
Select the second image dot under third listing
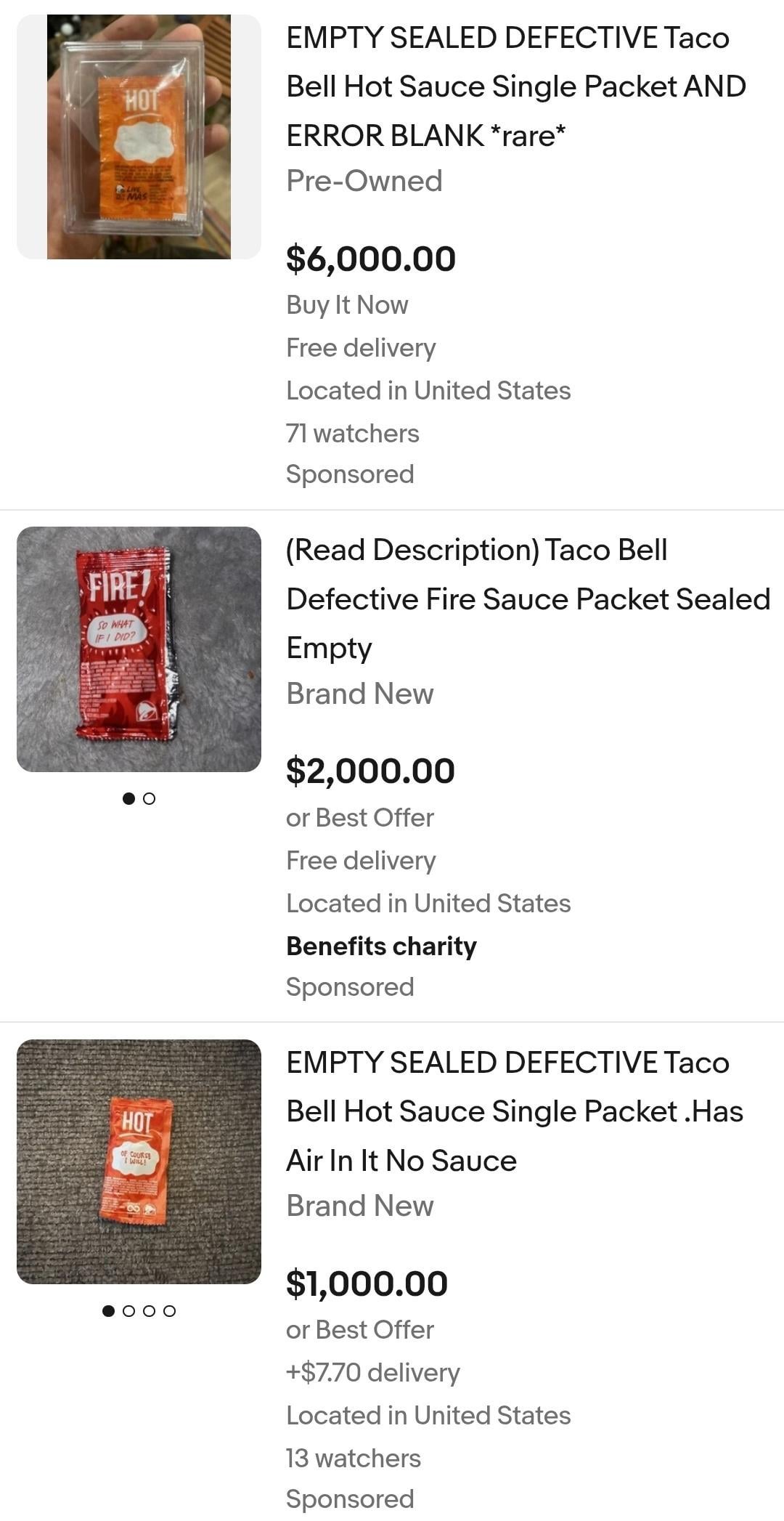point(129,1311)
